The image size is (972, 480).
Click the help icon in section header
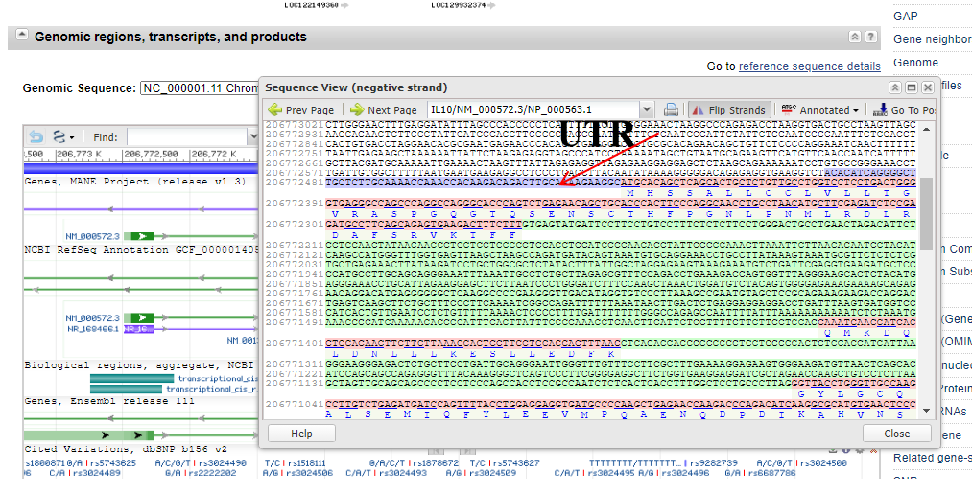tap(872, 37)
